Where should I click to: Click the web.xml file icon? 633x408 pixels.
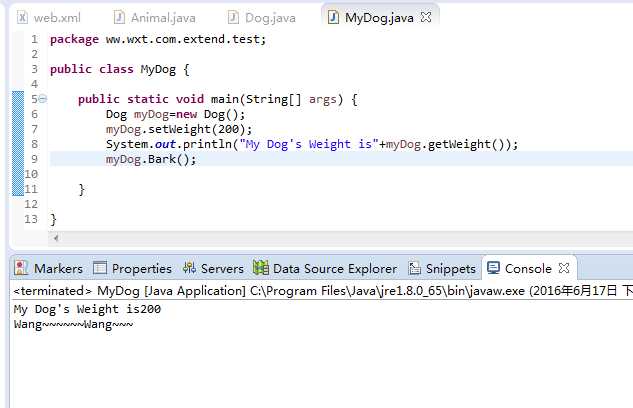point(23,17)
